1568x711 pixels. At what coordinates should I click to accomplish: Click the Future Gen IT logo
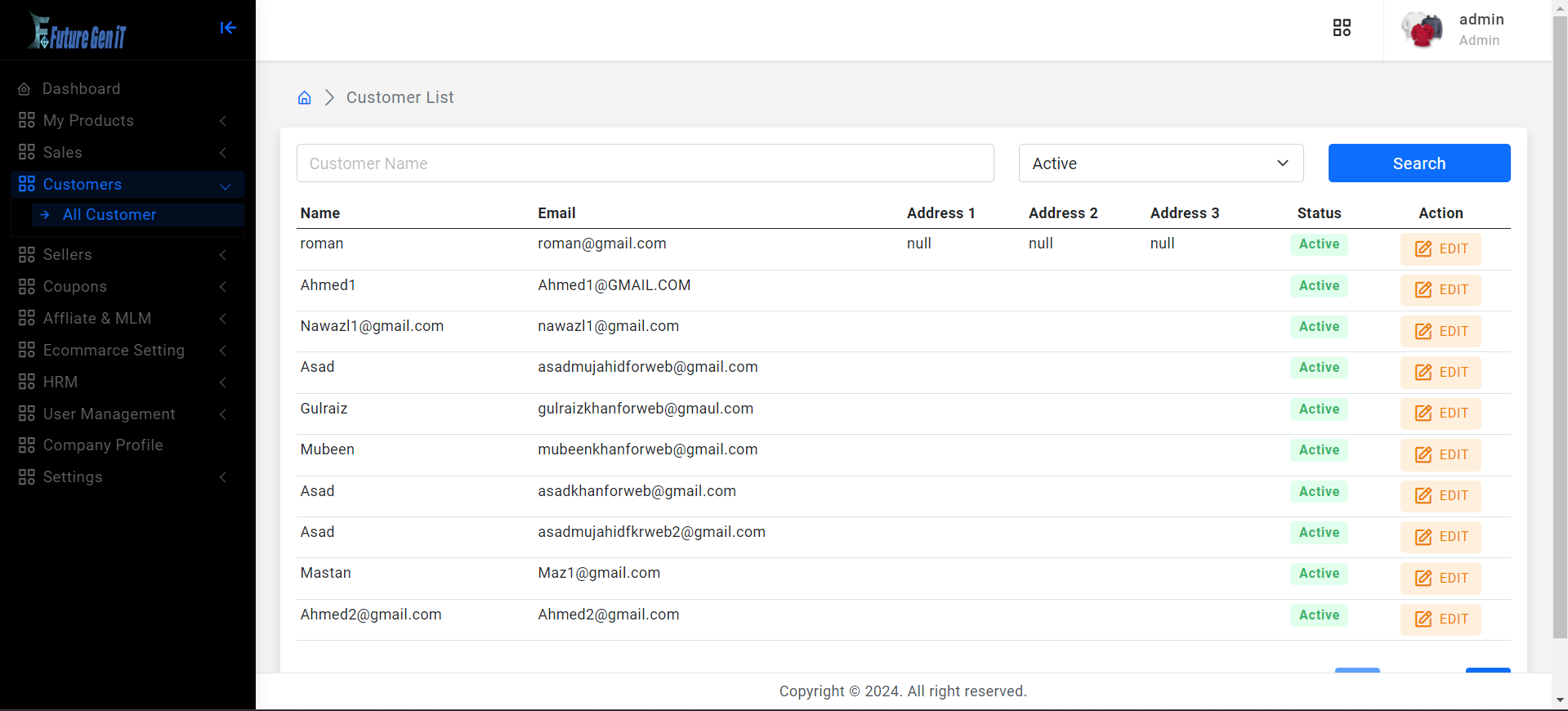click(x=78, y=32)
